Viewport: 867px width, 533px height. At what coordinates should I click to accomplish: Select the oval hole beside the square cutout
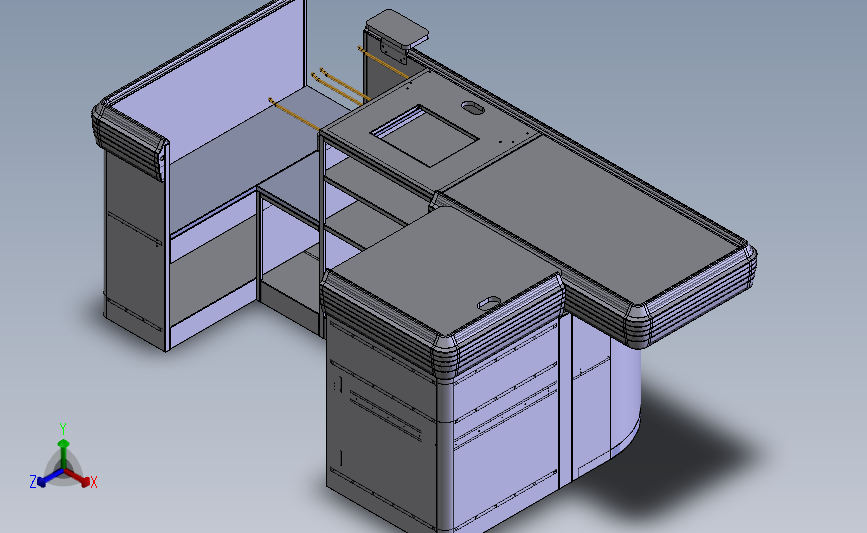473,107
